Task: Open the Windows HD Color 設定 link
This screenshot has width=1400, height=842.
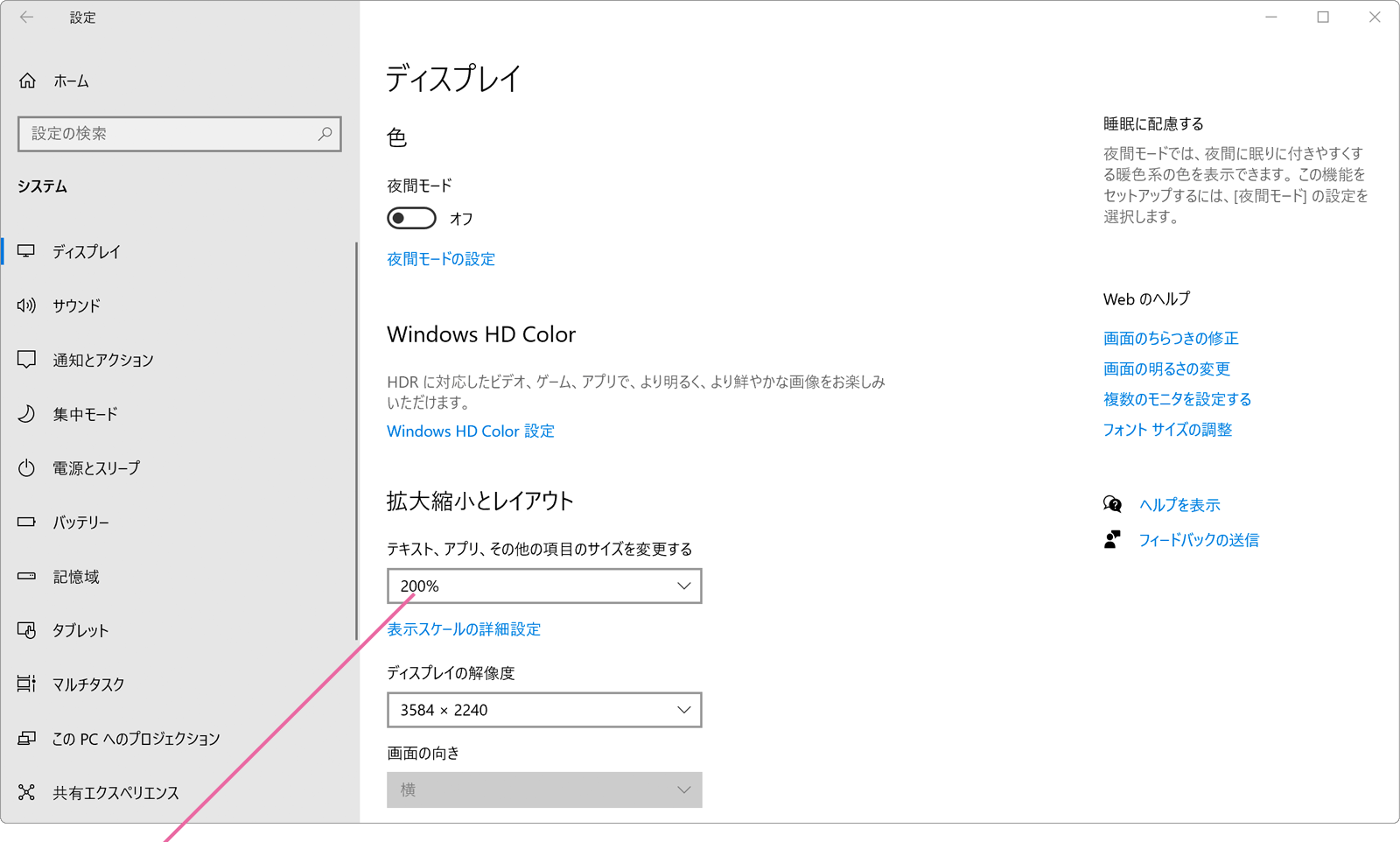Action: 471,431
